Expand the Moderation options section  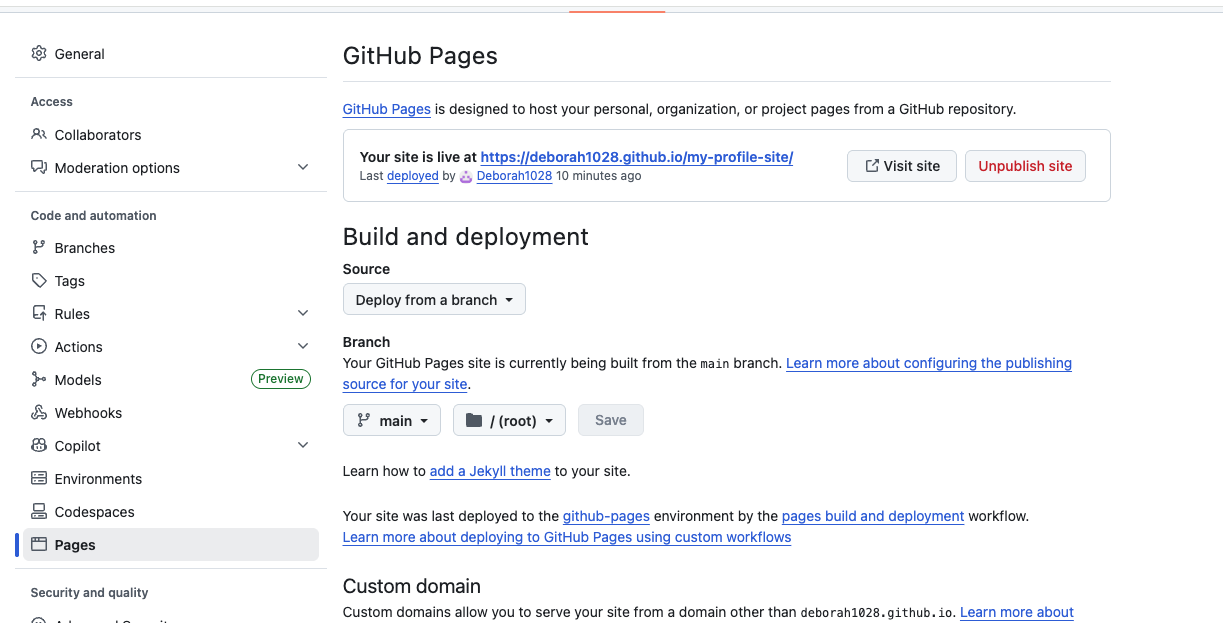[303, 168]
